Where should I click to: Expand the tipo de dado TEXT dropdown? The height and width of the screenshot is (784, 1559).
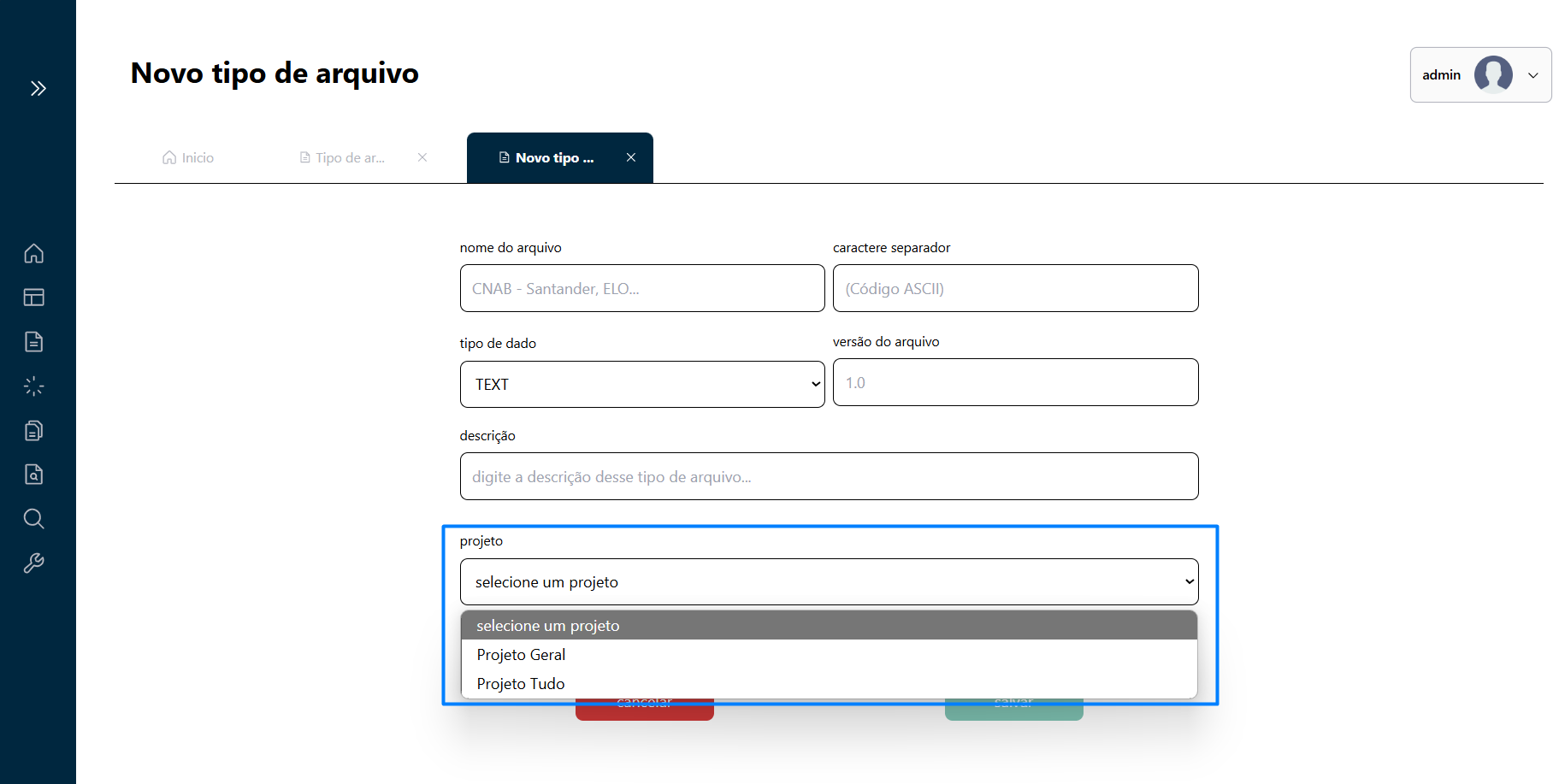coord(641,385)
